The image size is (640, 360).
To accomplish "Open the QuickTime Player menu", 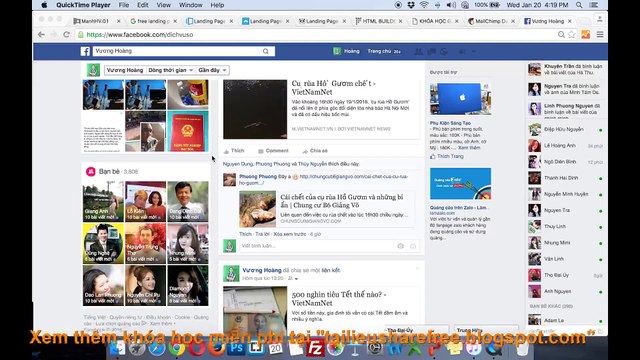I will click(x=83, y=5).
